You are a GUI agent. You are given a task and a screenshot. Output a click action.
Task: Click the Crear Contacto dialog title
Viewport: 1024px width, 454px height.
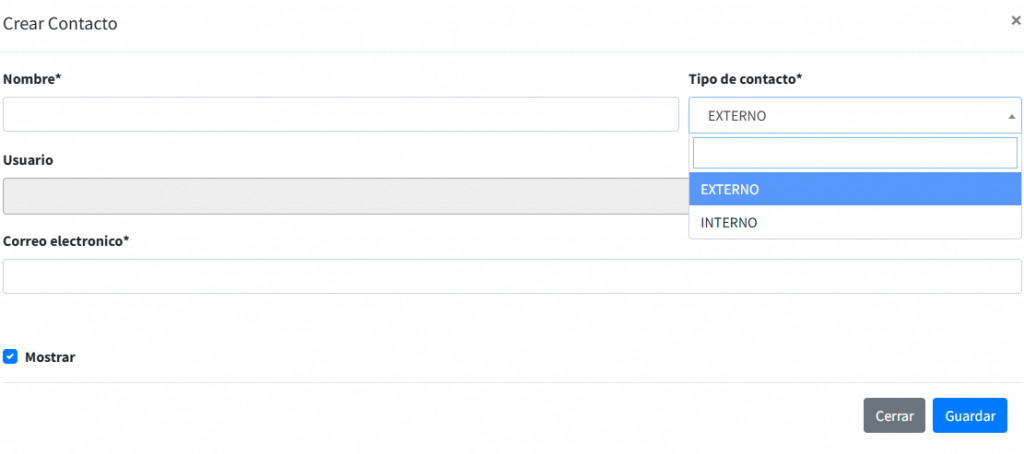click(x=60, y=22)
